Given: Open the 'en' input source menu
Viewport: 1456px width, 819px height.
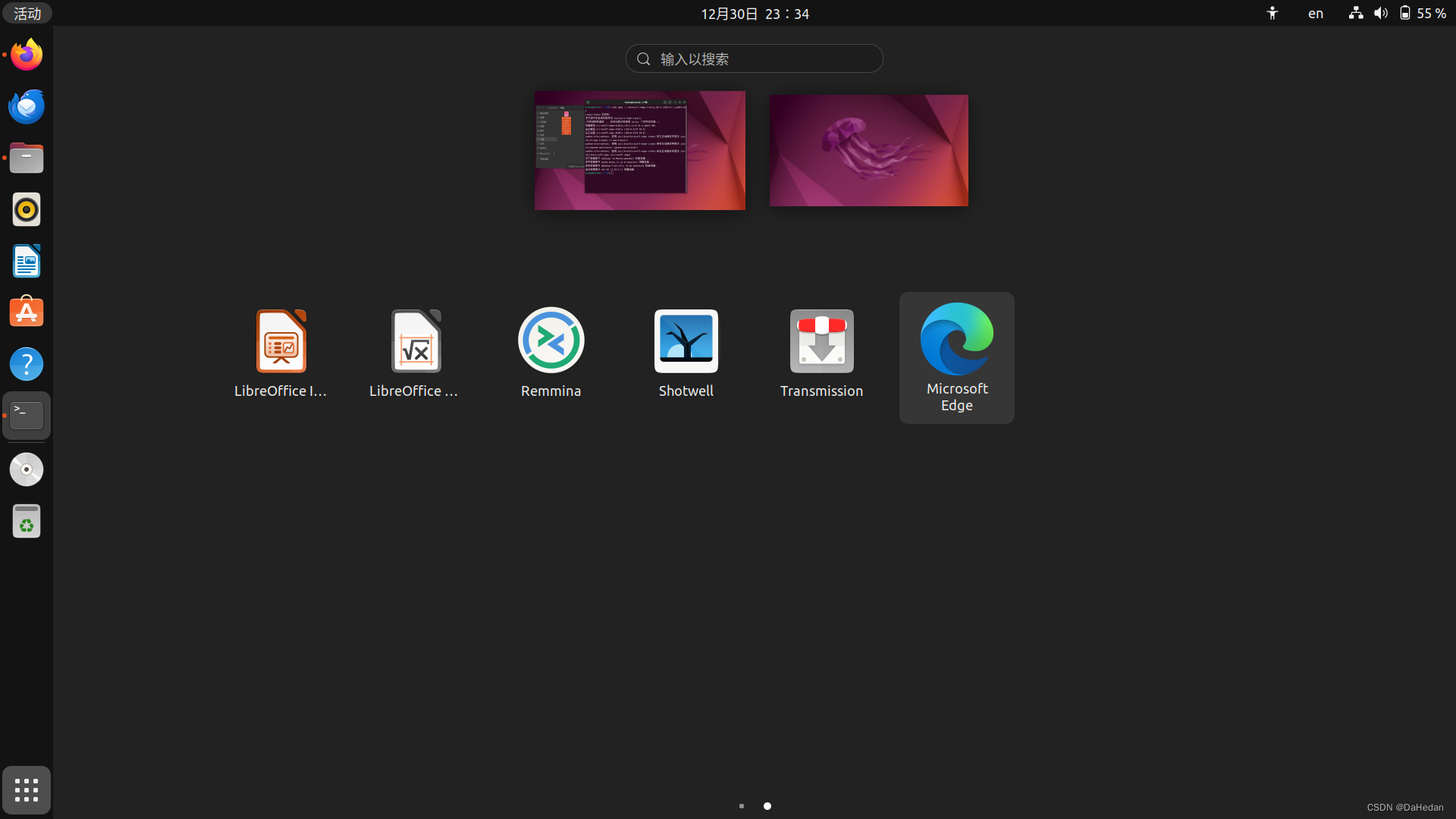Looking at the screenshot, I should pos(1316,14).
